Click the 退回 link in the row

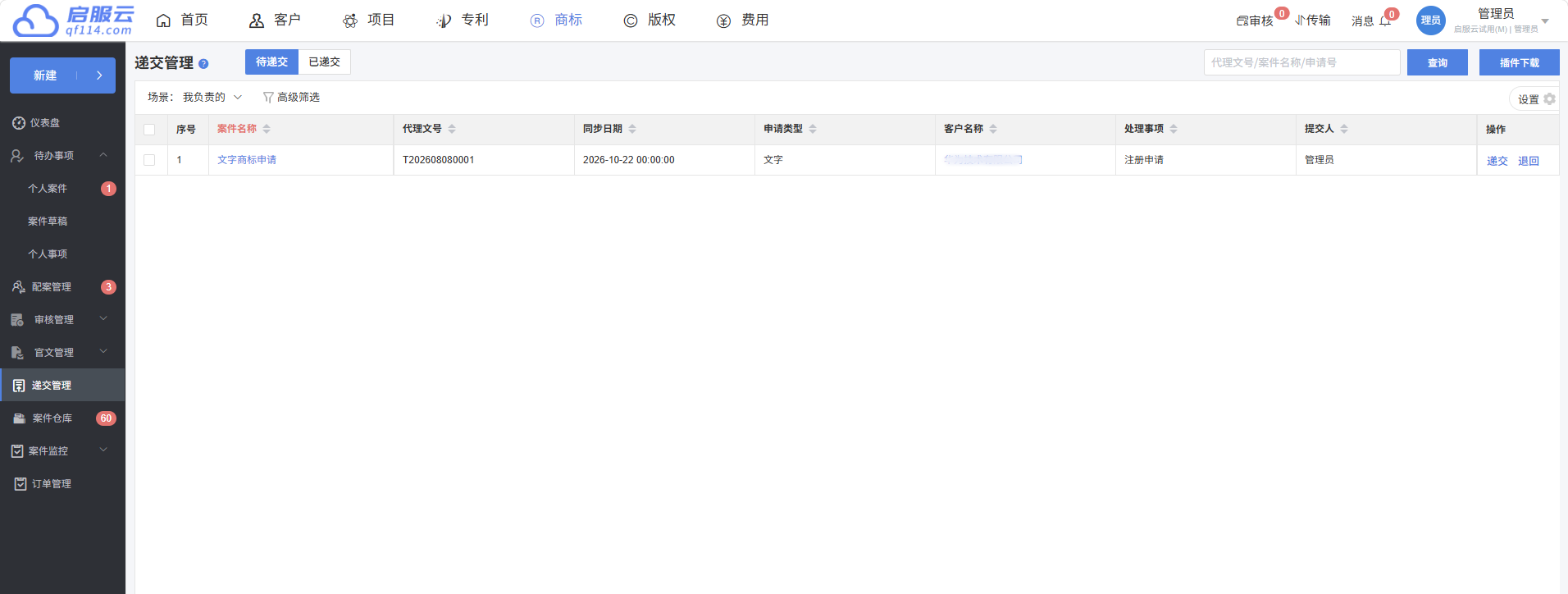pos(1529,161)
